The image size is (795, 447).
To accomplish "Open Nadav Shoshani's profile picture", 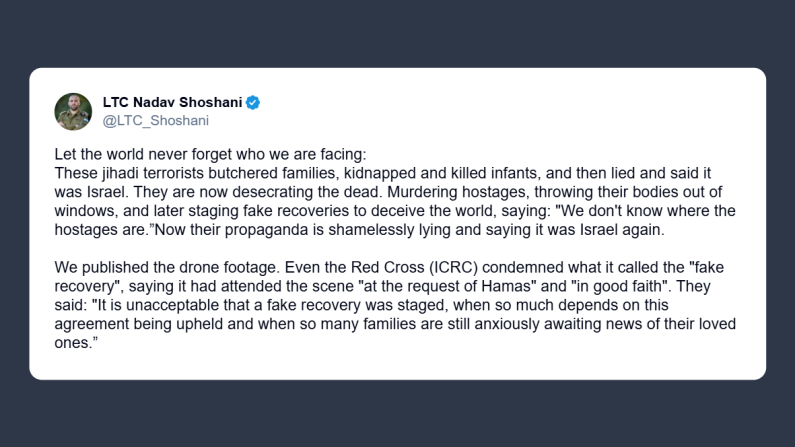I will click(x=73, y=111).
